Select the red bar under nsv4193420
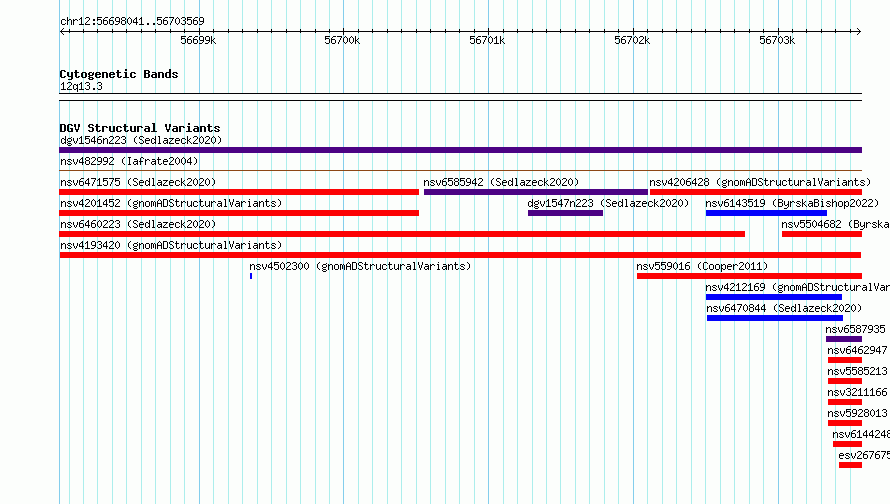Viewport: 890px width, 504px height. (x=460, y=255)
